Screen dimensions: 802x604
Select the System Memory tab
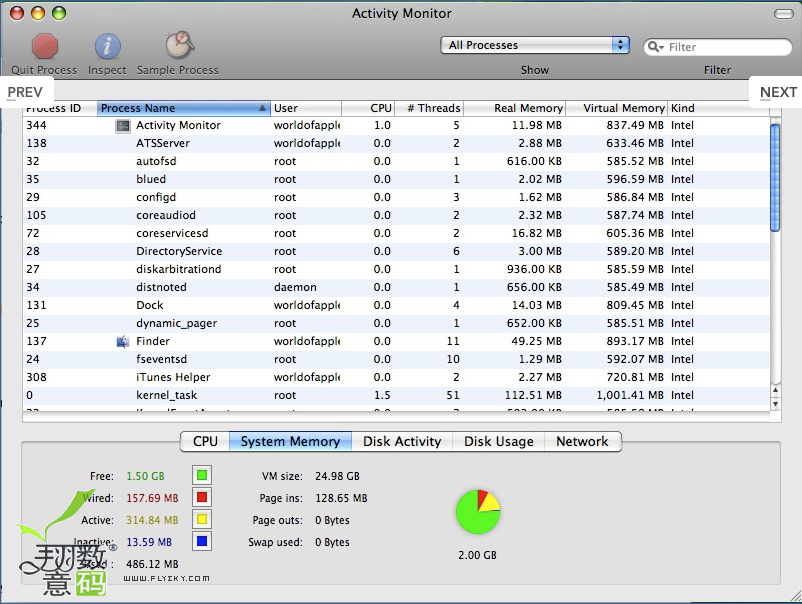pos(290,441)
